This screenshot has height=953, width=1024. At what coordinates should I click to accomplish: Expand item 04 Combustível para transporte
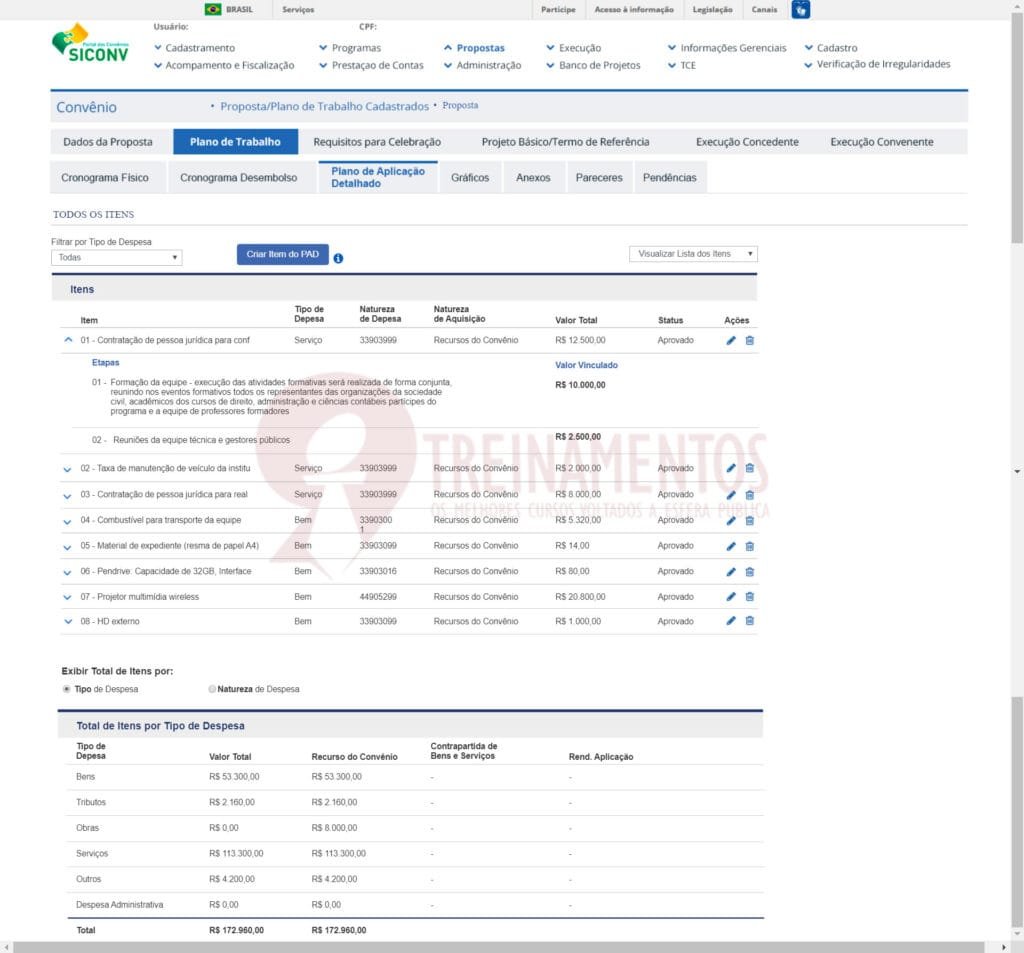click(68, 520)
